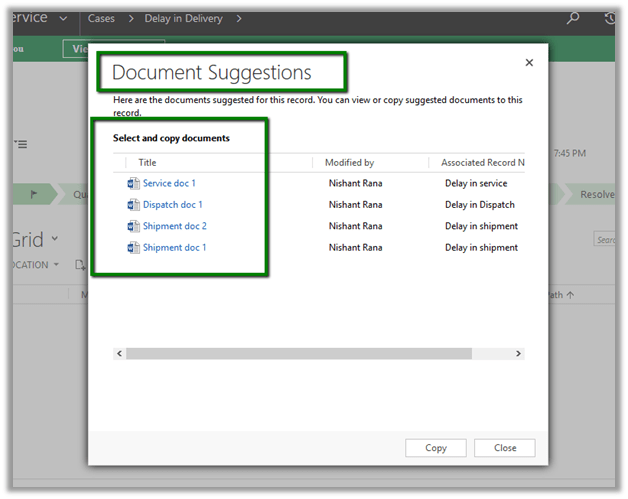Click the Word icon beside Dispatch doc 1

click(x=134, y=205)
